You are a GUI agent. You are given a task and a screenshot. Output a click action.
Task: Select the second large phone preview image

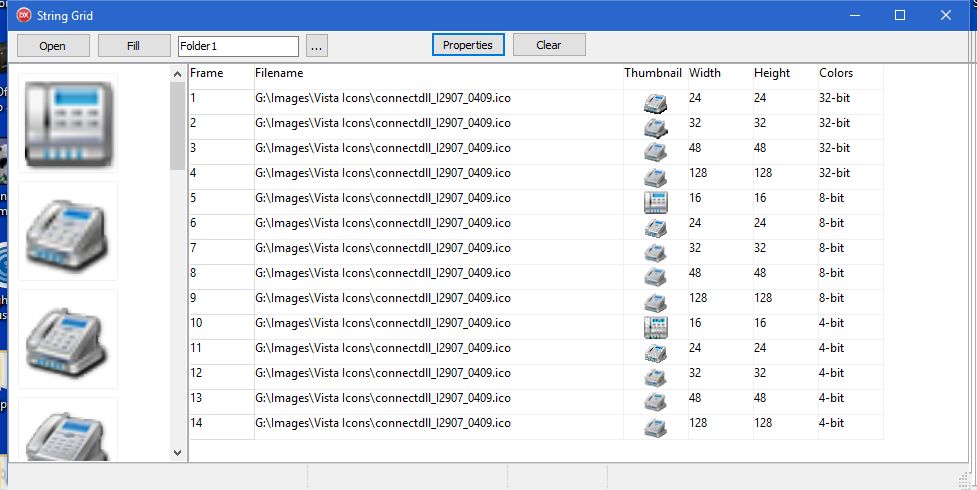click(x=68, y=231)
